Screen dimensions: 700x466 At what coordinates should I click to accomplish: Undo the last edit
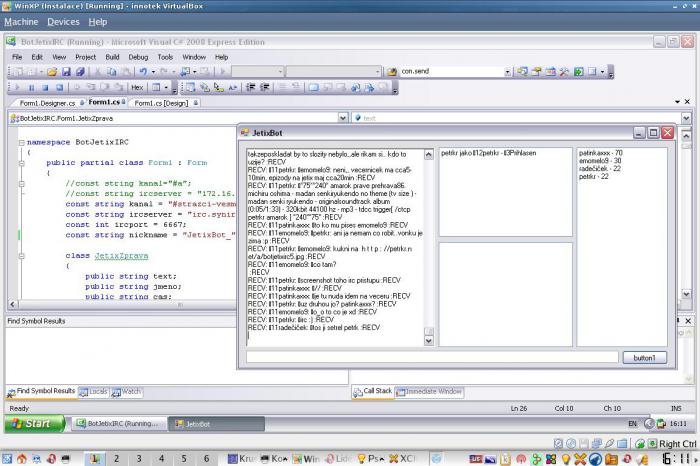[143, 71]
